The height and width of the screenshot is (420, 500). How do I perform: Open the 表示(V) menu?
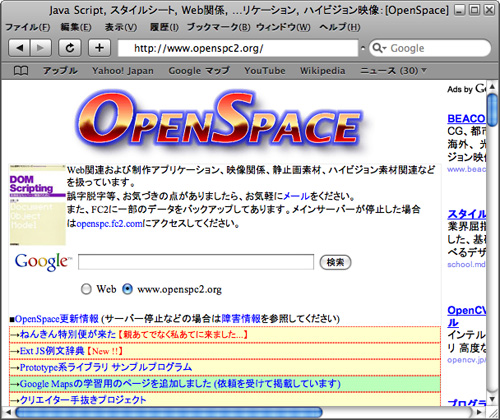tap(121, 27)
